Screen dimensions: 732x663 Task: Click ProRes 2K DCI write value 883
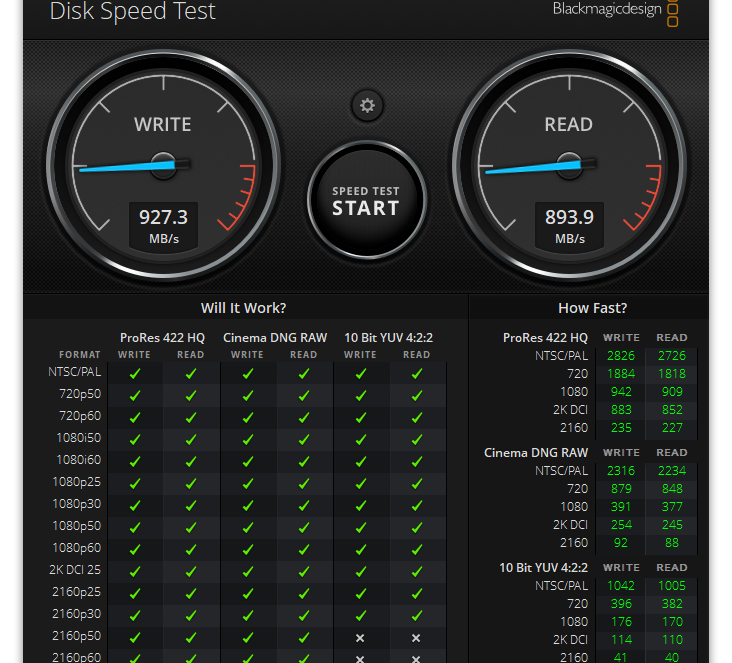click(x=621, y=410)
